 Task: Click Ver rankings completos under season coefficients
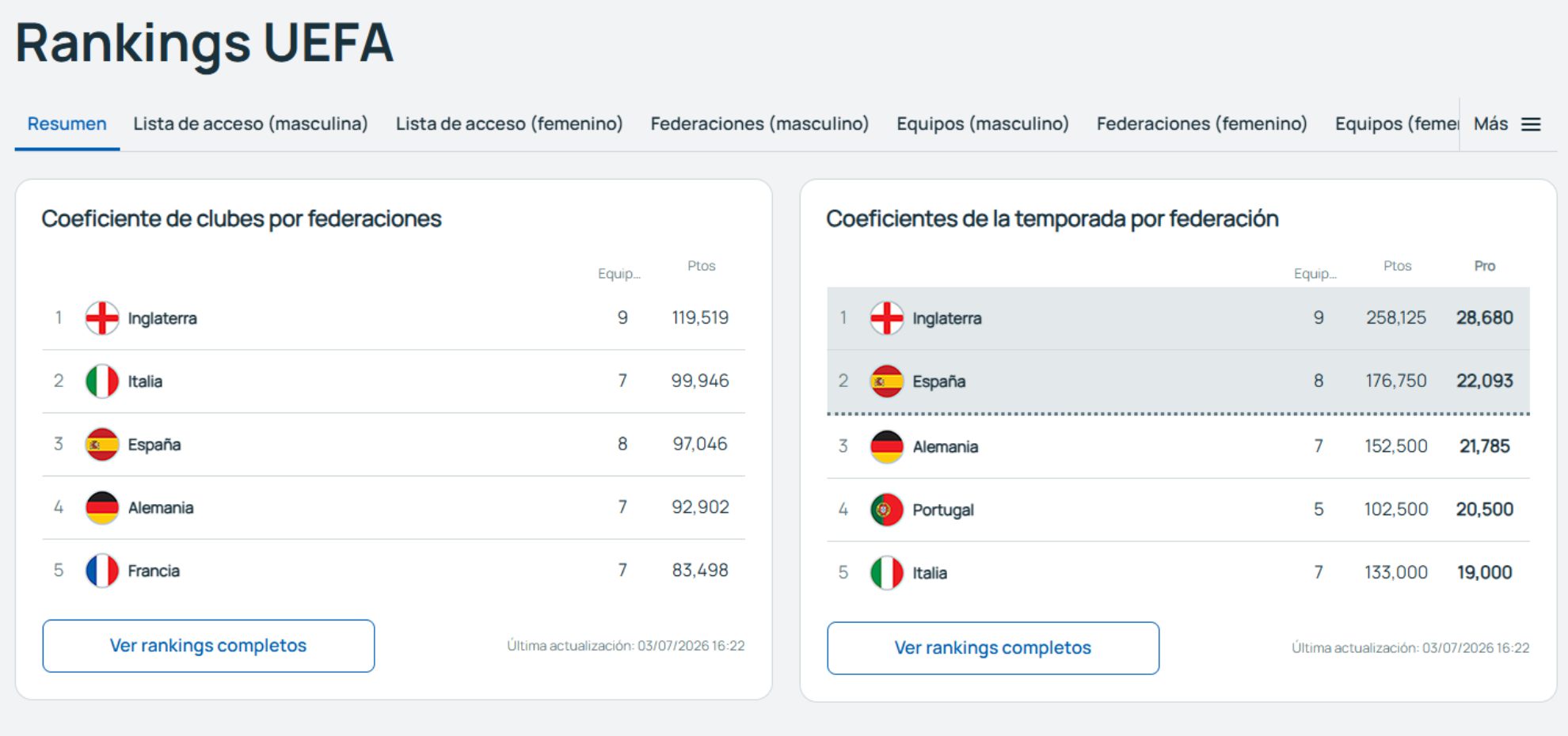coord(993,648)
